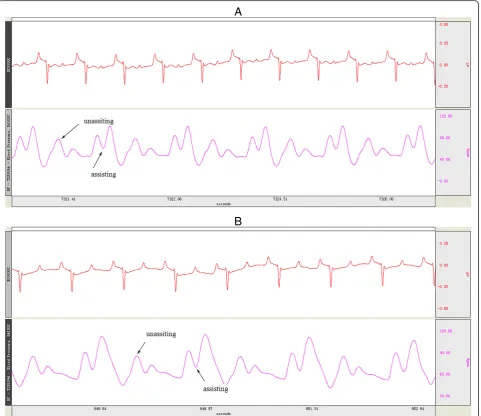Screen dimensions: 481x416
Task: Select the Blood Pressure channel label bar in panel B
Action: pos(8,362)
